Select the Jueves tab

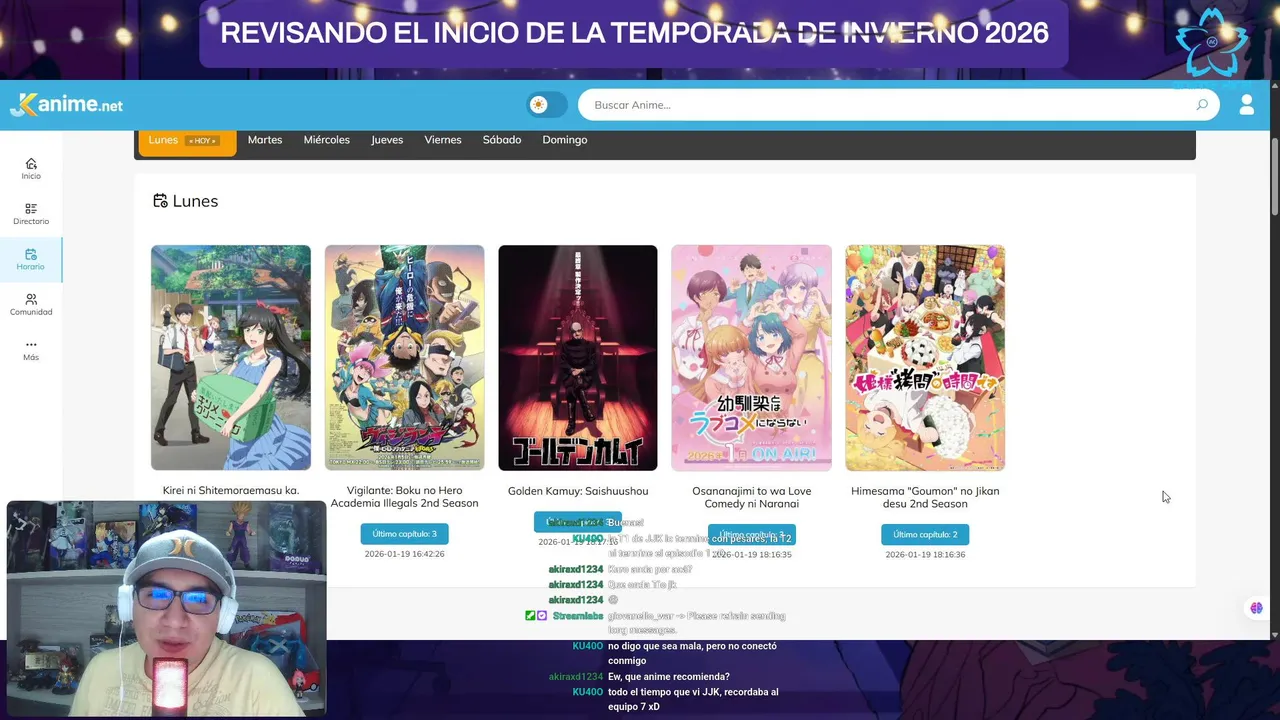point(387,140)
